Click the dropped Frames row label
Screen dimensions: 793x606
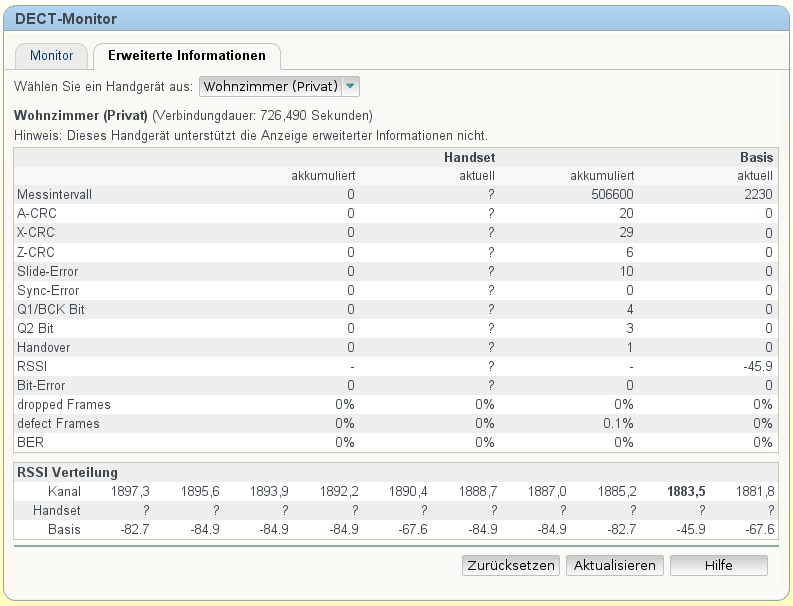coord(64,405)
